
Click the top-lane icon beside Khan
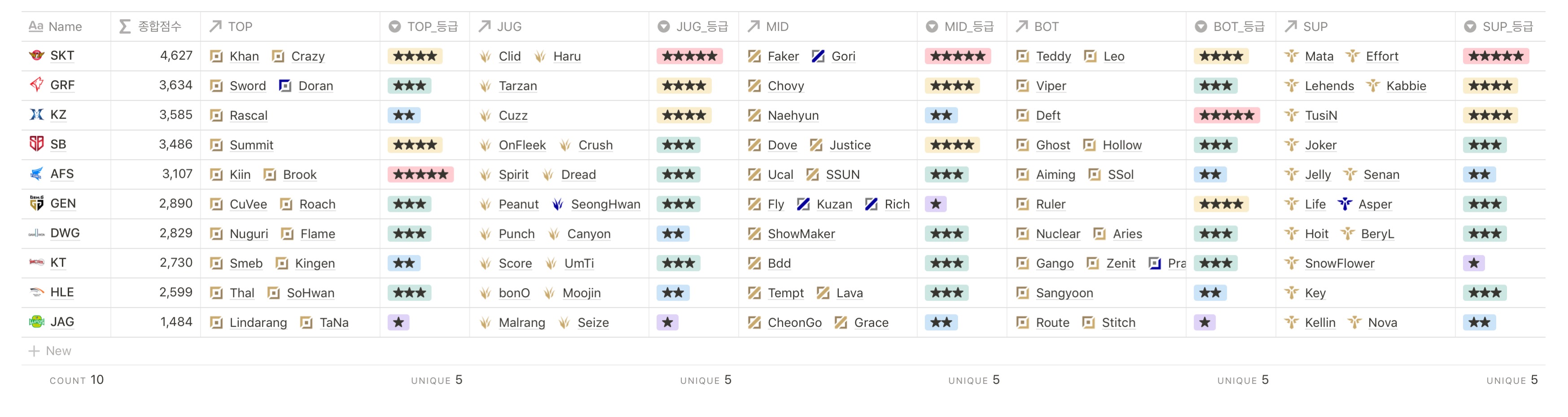(x=216, y=56)
